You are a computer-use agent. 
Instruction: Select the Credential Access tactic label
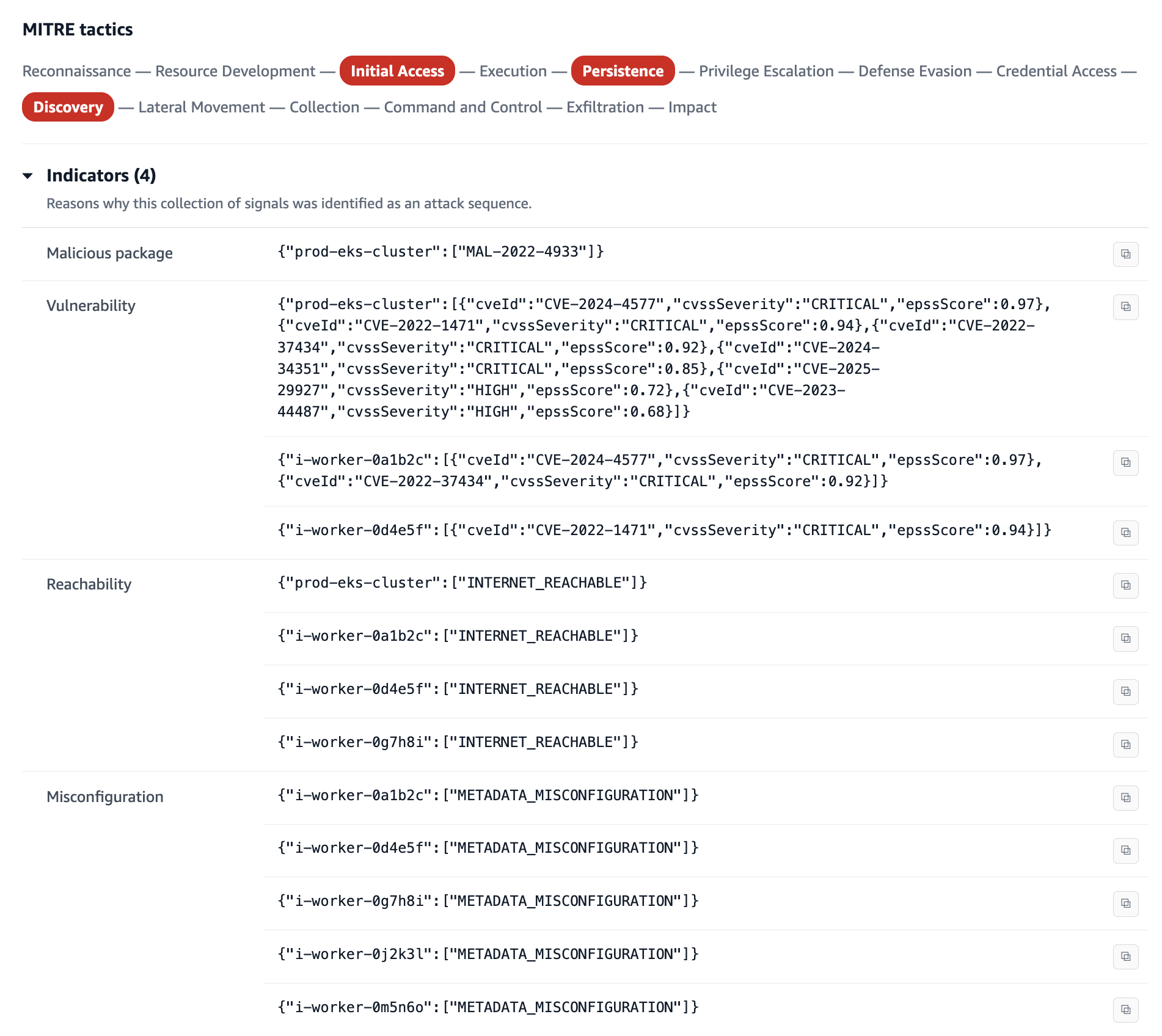[1056, 71]
